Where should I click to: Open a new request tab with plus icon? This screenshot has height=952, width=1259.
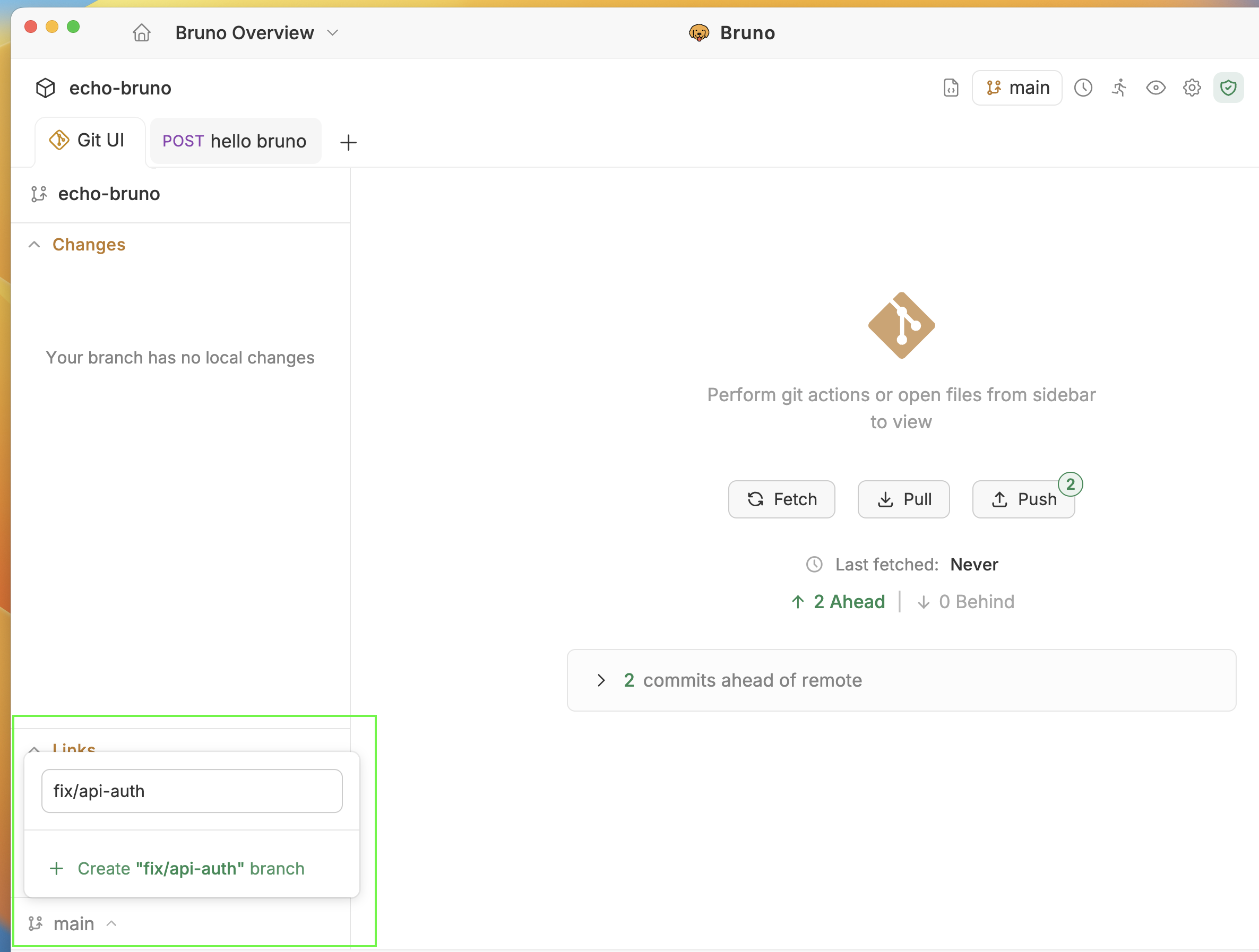[348, 142]
